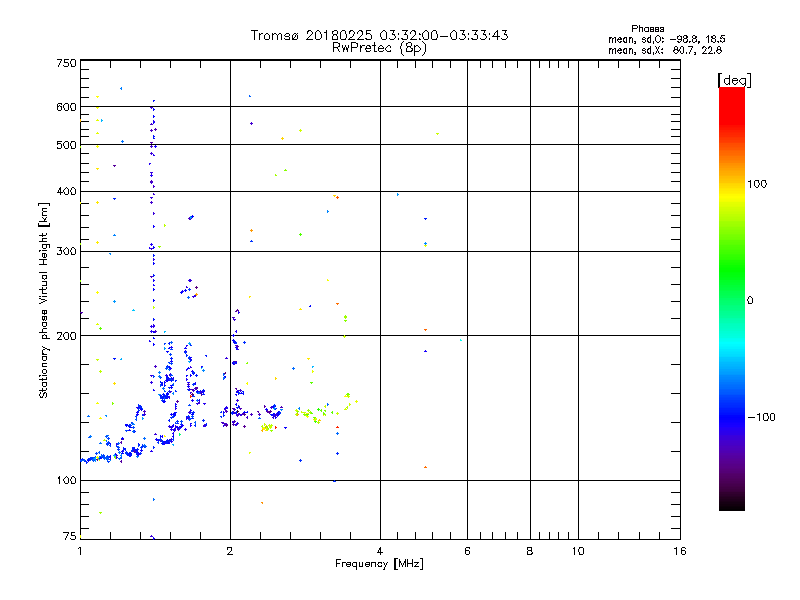Image resolution: width=800 pixels, height=600 pixels.
Task: Click the 'mean, sd,X: 80.7, 22.8' text
Action: coord(665,50)
